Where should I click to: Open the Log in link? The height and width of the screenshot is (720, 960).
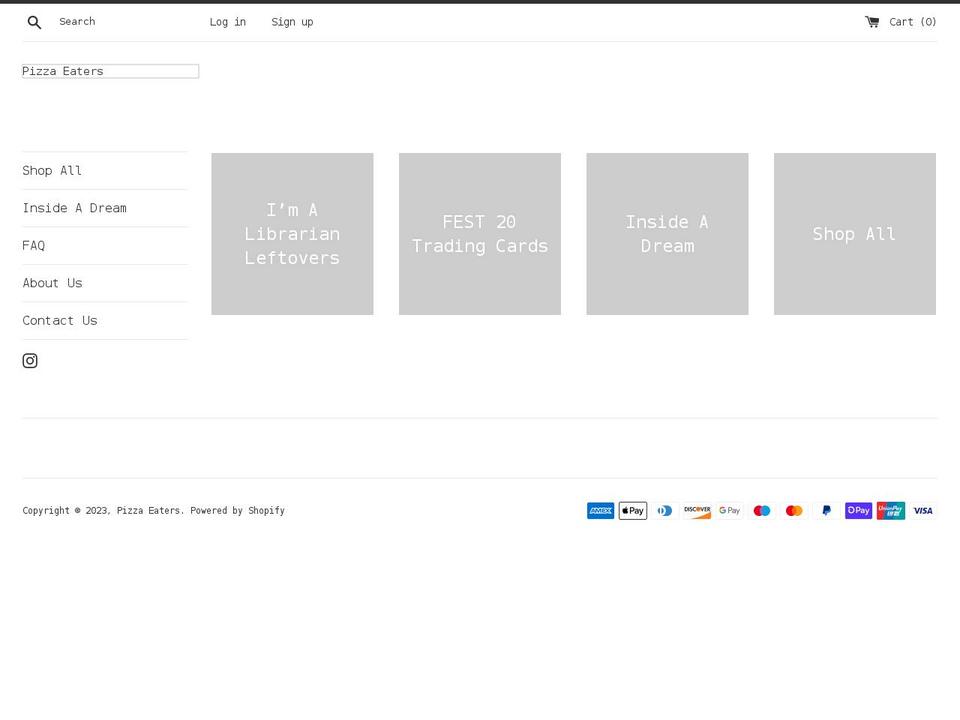(x=228, y=22)
